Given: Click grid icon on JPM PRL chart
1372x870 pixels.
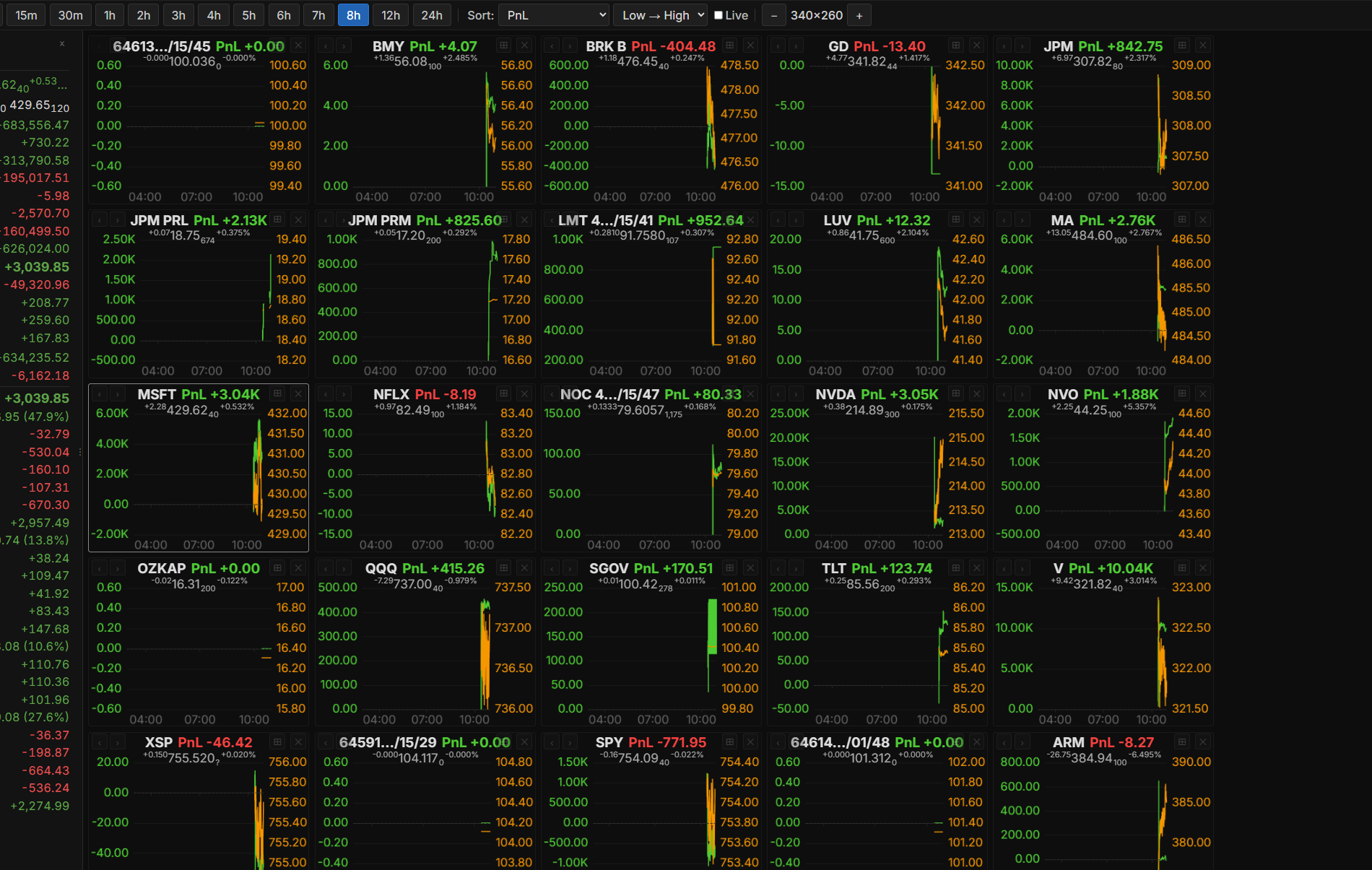Looking at the screenshot, I should click(277, 219).
